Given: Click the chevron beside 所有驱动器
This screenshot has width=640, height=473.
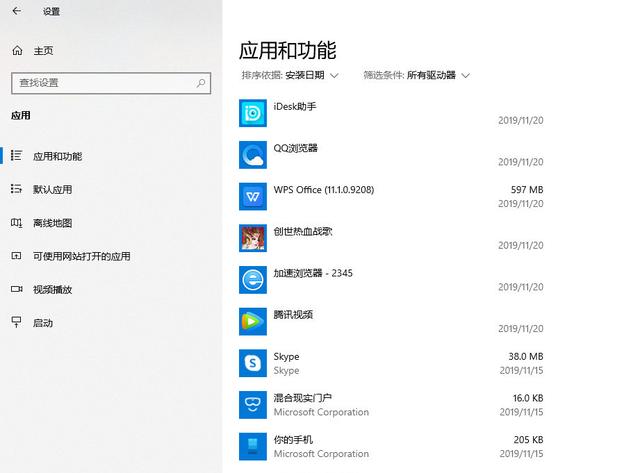Looking at the screenshot, I should (466, 76).
